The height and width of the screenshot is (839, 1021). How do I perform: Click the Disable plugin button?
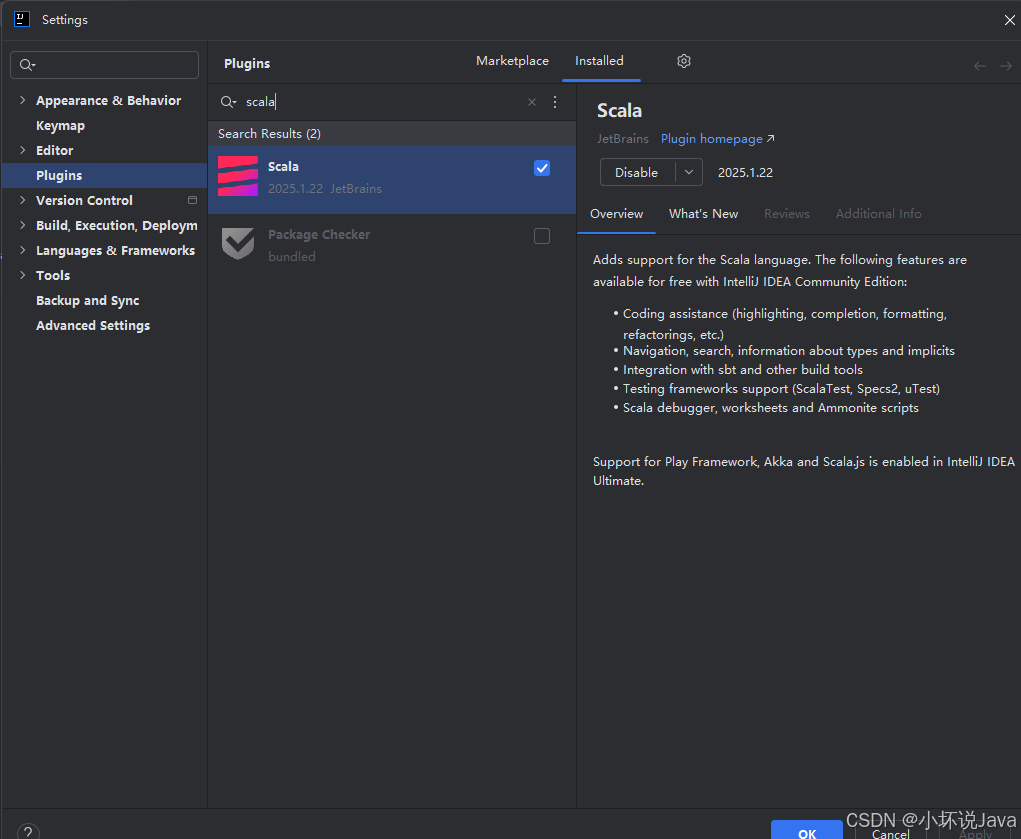tap(637, 173)
